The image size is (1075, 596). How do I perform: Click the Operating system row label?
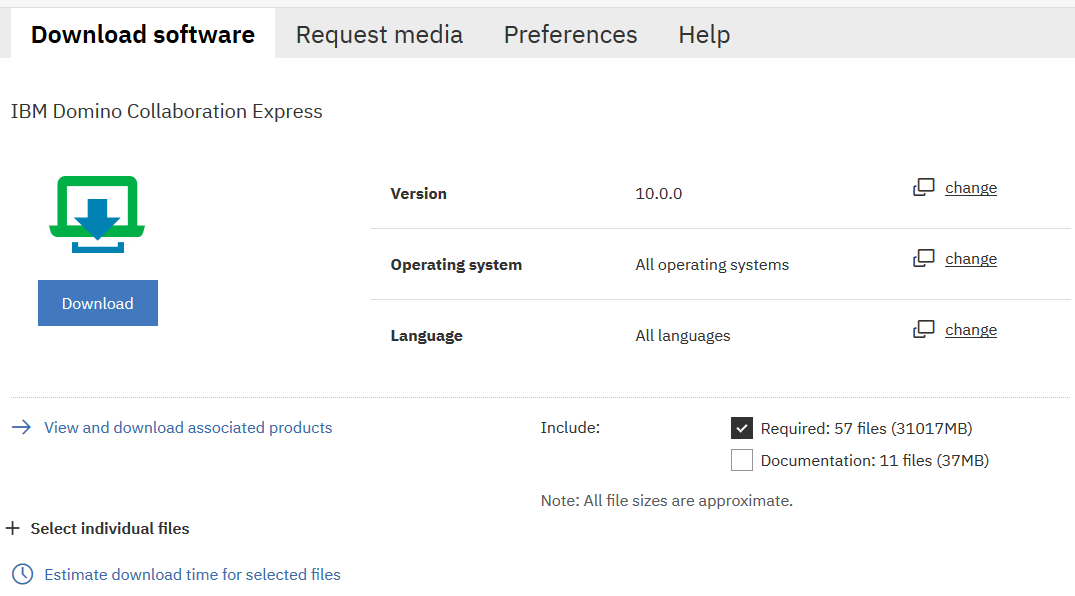[456, 265]
